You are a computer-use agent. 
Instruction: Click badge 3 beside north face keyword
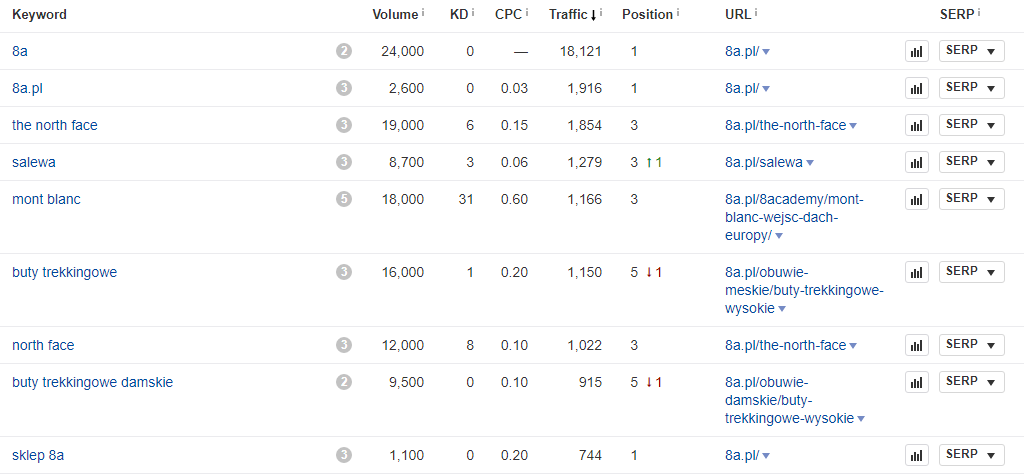(344, 345)
